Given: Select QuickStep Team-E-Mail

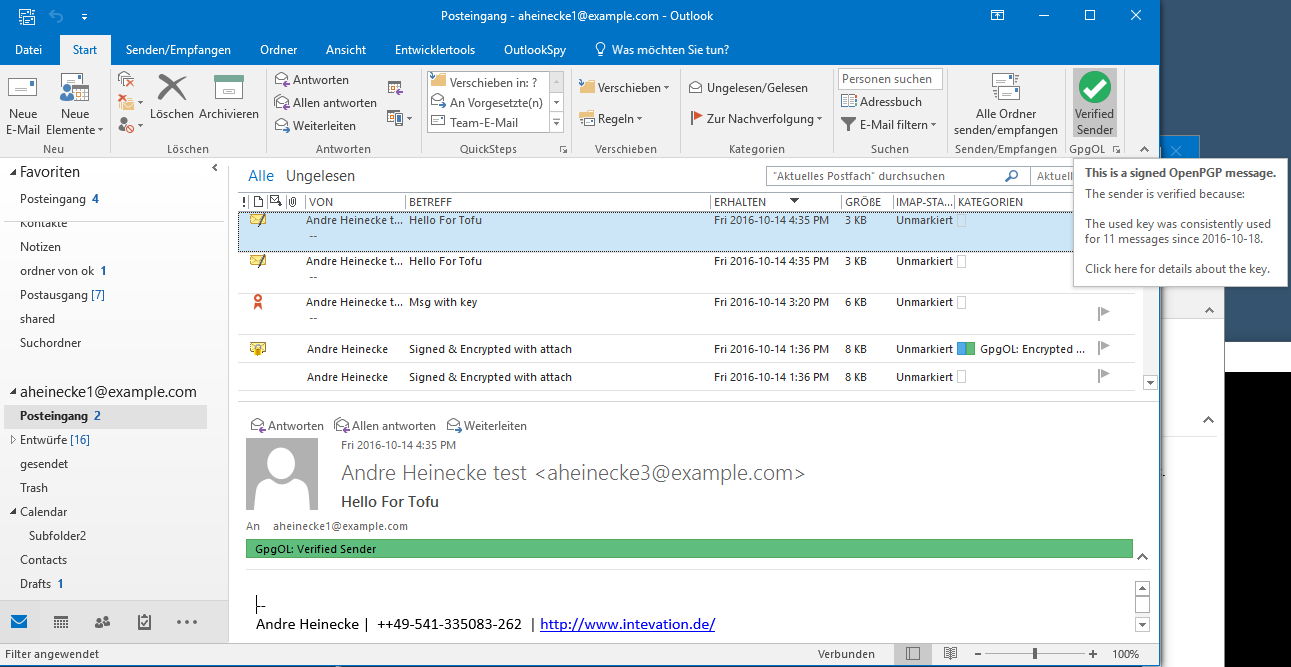Looking at the screenshot, I should [488, 122].
